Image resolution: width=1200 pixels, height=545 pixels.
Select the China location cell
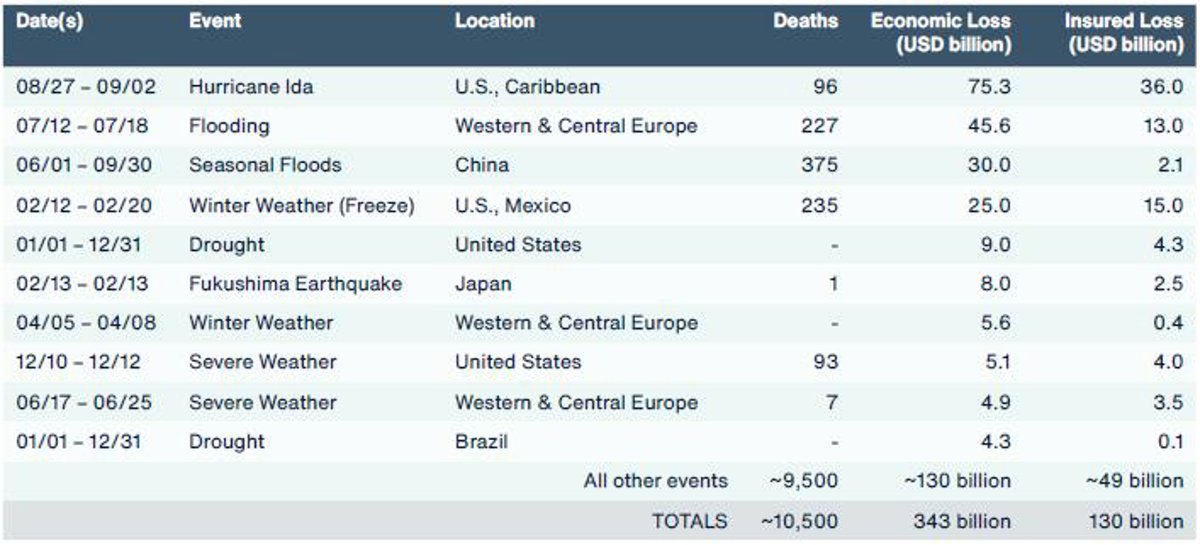[x=482, y=165]
